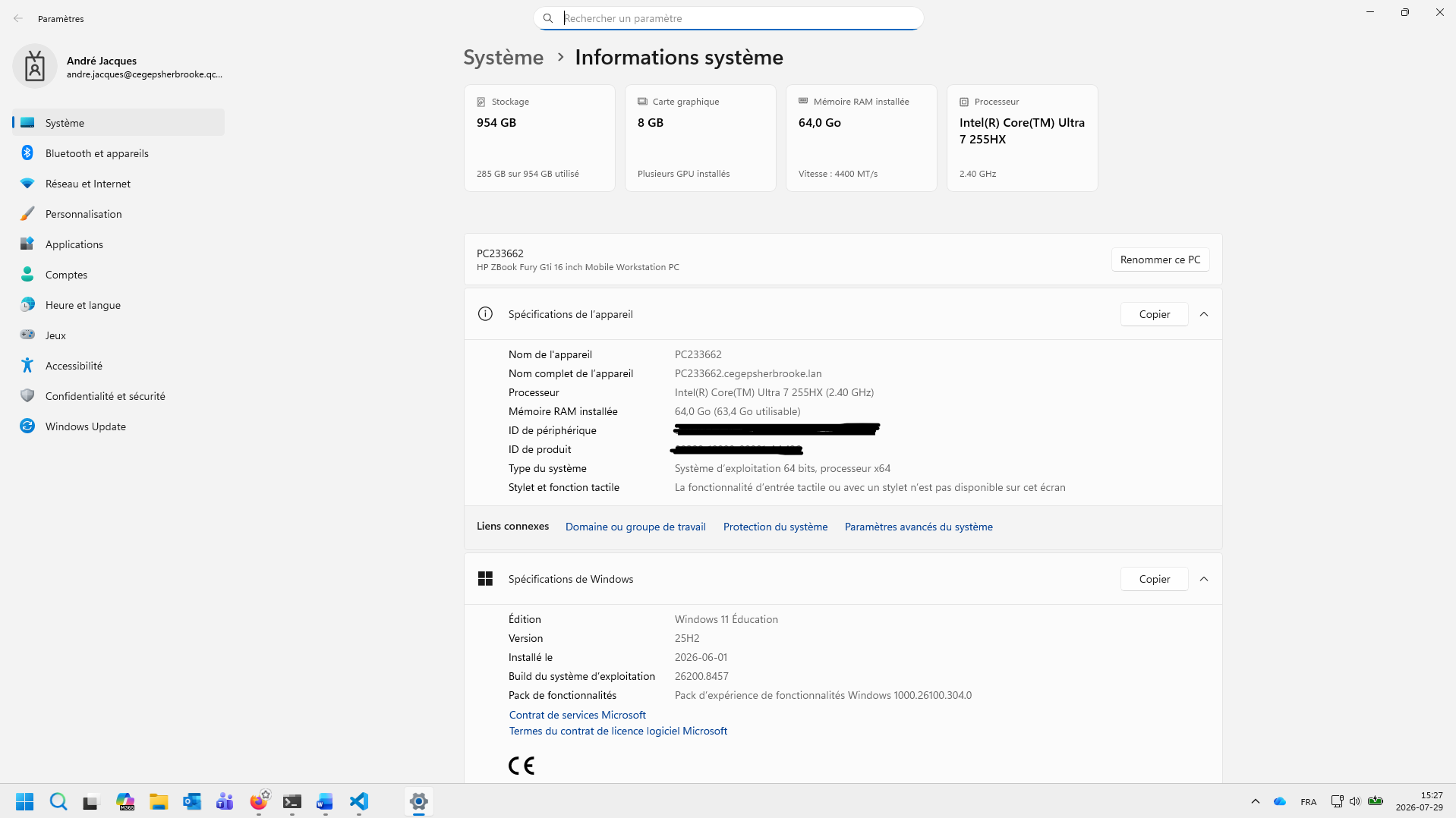Click the Windows logo beside Spécifications de Windows

click(485, 579)
